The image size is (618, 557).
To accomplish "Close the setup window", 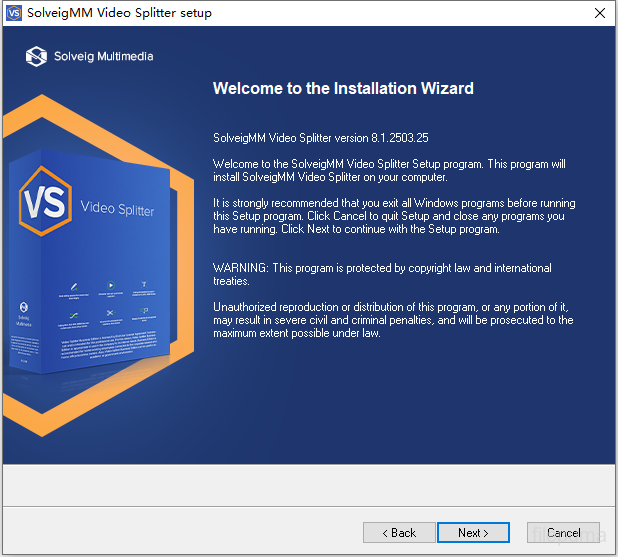I will point(598,13).
